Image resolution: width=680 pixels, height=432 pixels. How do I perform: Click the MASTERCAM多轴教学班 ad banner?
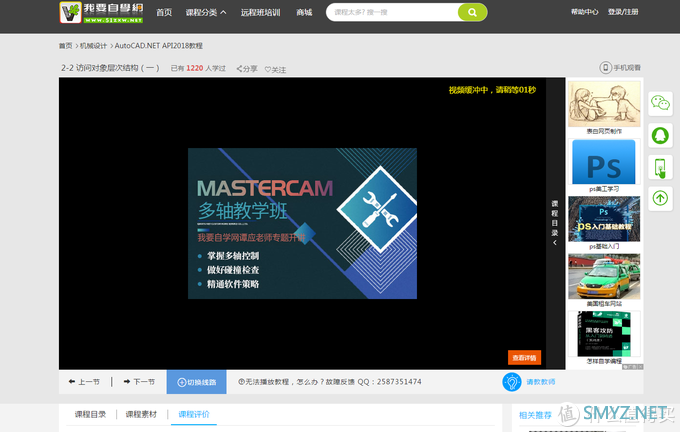click(302, 223)
